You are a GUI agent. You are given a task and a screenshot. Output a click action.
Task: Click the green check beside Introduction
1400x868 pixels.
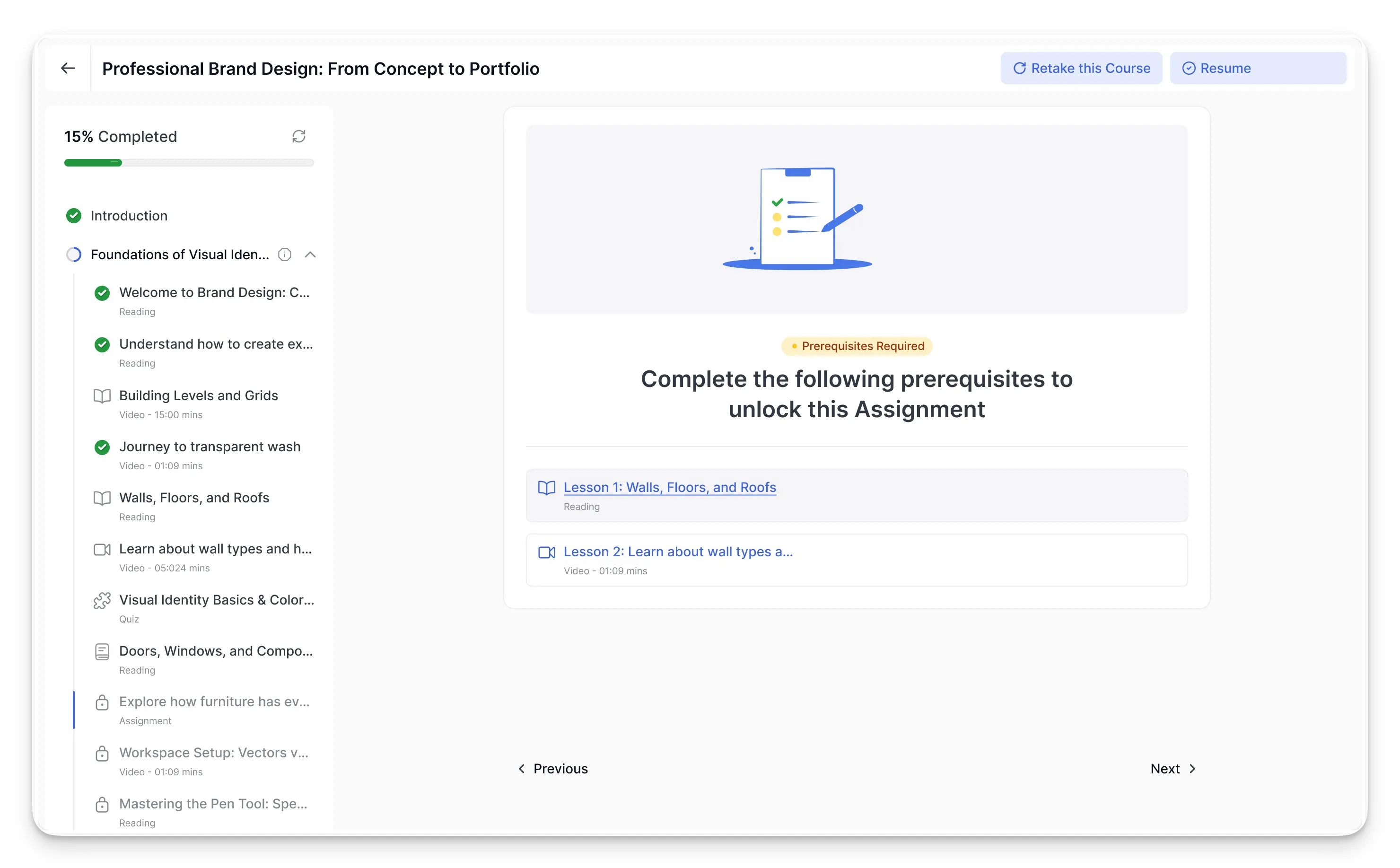pyautogui.click(x=73, y=216)
